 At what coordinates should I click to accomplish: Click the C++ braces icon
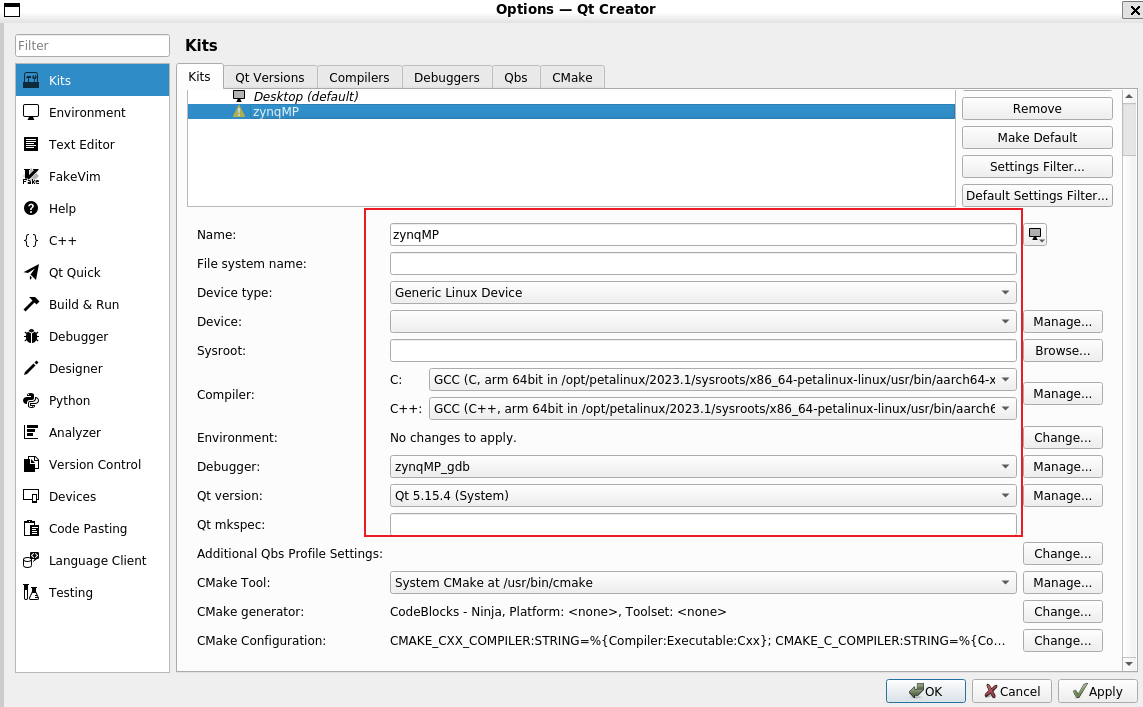pyautogui.click(x=31, y=241)
